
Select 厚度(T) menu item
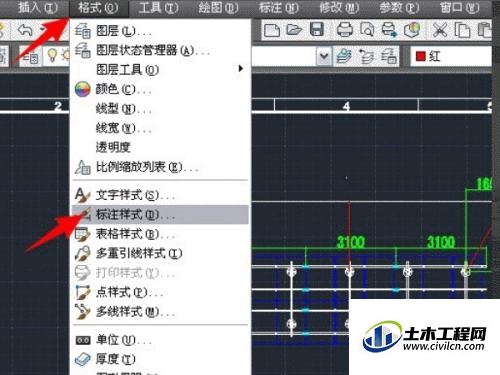pyautogui.click(x=160, y=359)
